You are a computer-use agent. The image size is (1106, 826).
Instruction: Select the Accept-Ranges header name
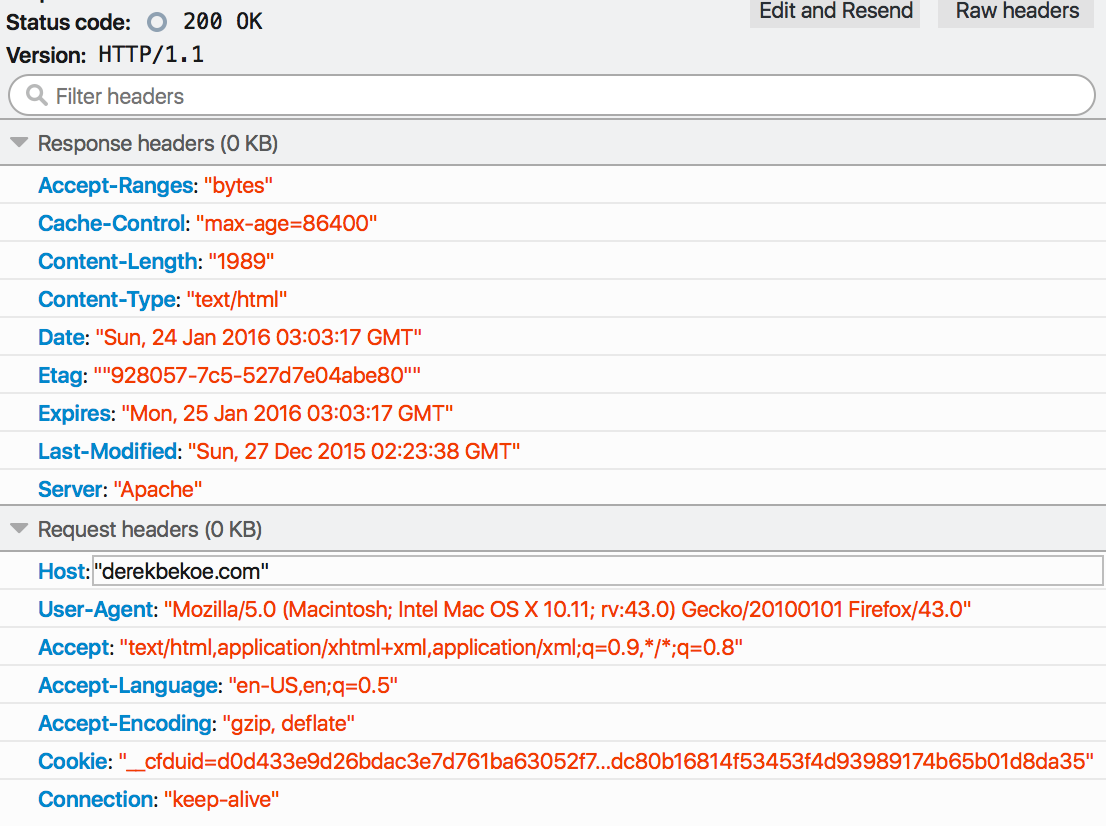[116, 186]
